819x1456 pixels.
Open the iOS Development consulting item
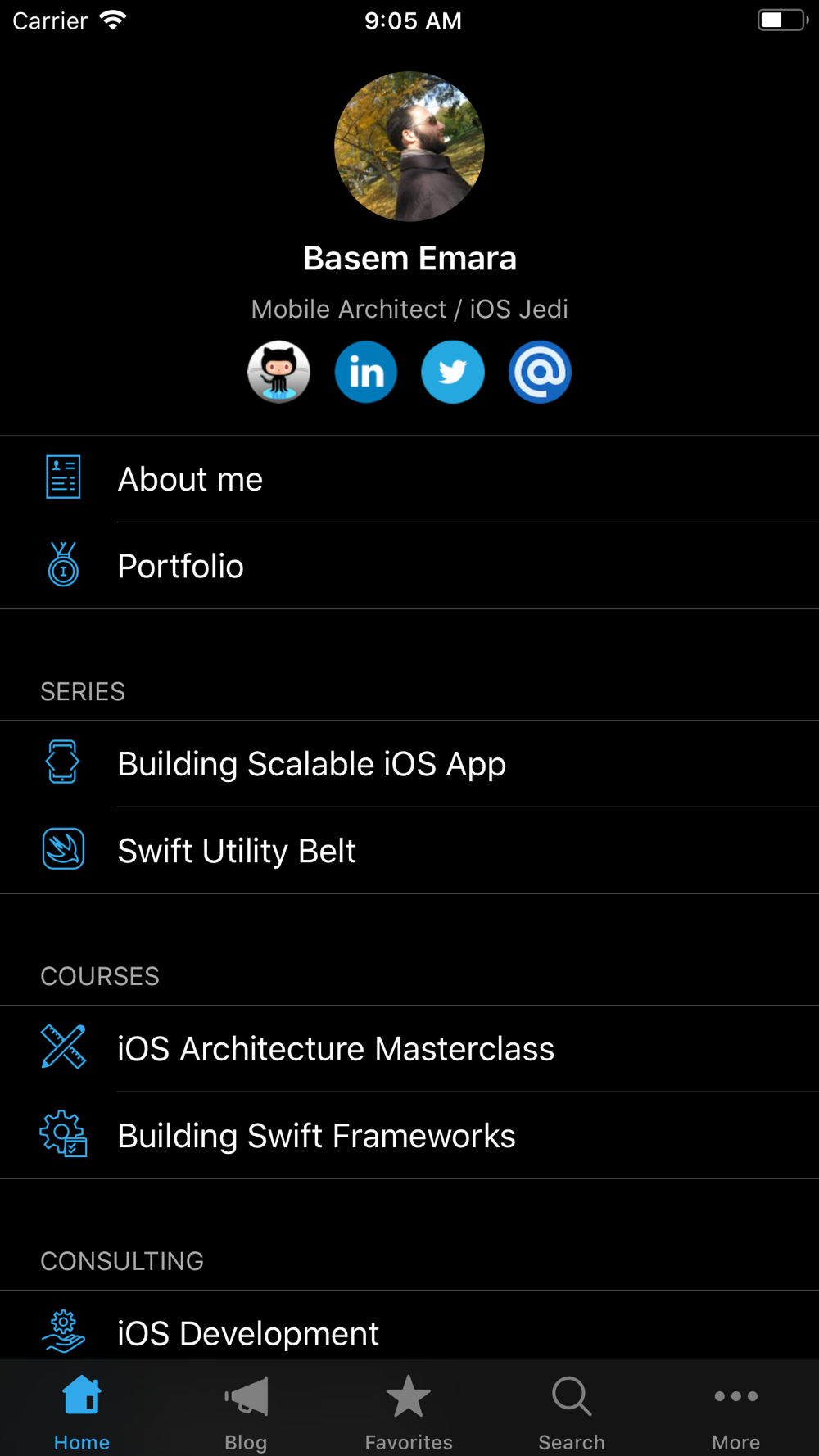(x=248, y=1332)
